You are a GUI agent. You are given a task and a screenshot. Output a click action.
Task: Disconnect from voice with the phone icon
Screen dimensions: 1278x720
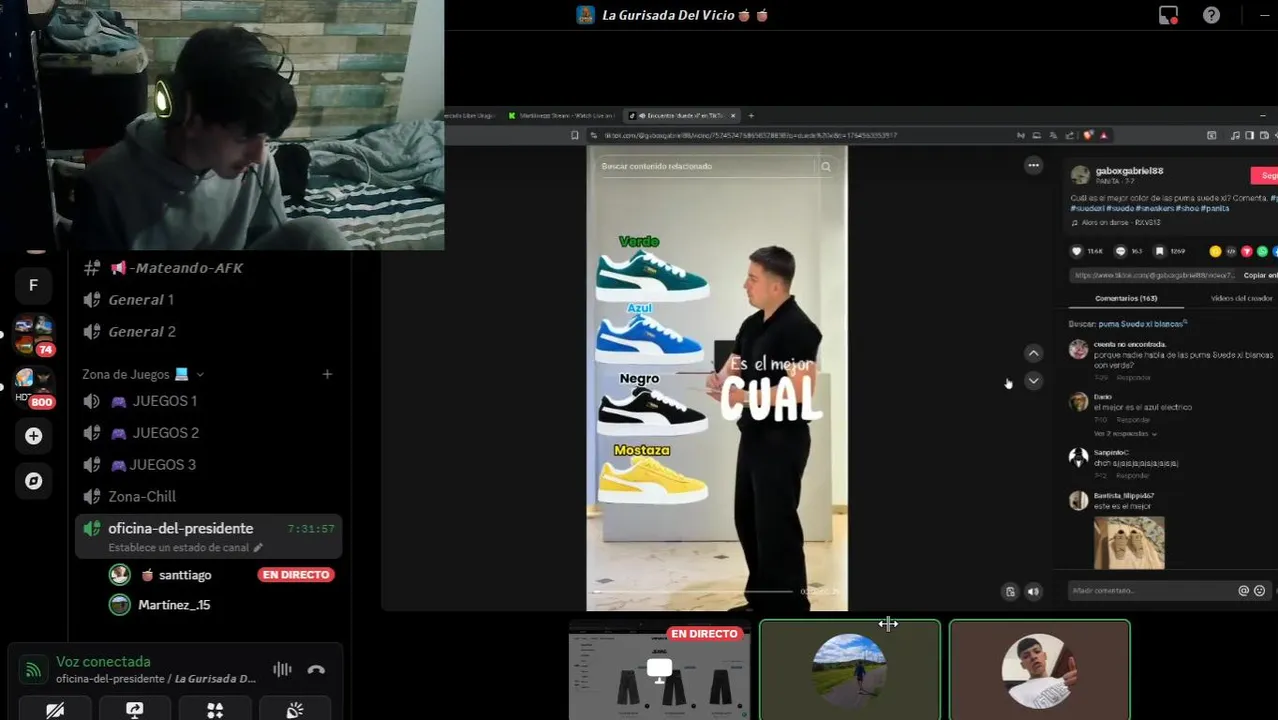[316, 670]
